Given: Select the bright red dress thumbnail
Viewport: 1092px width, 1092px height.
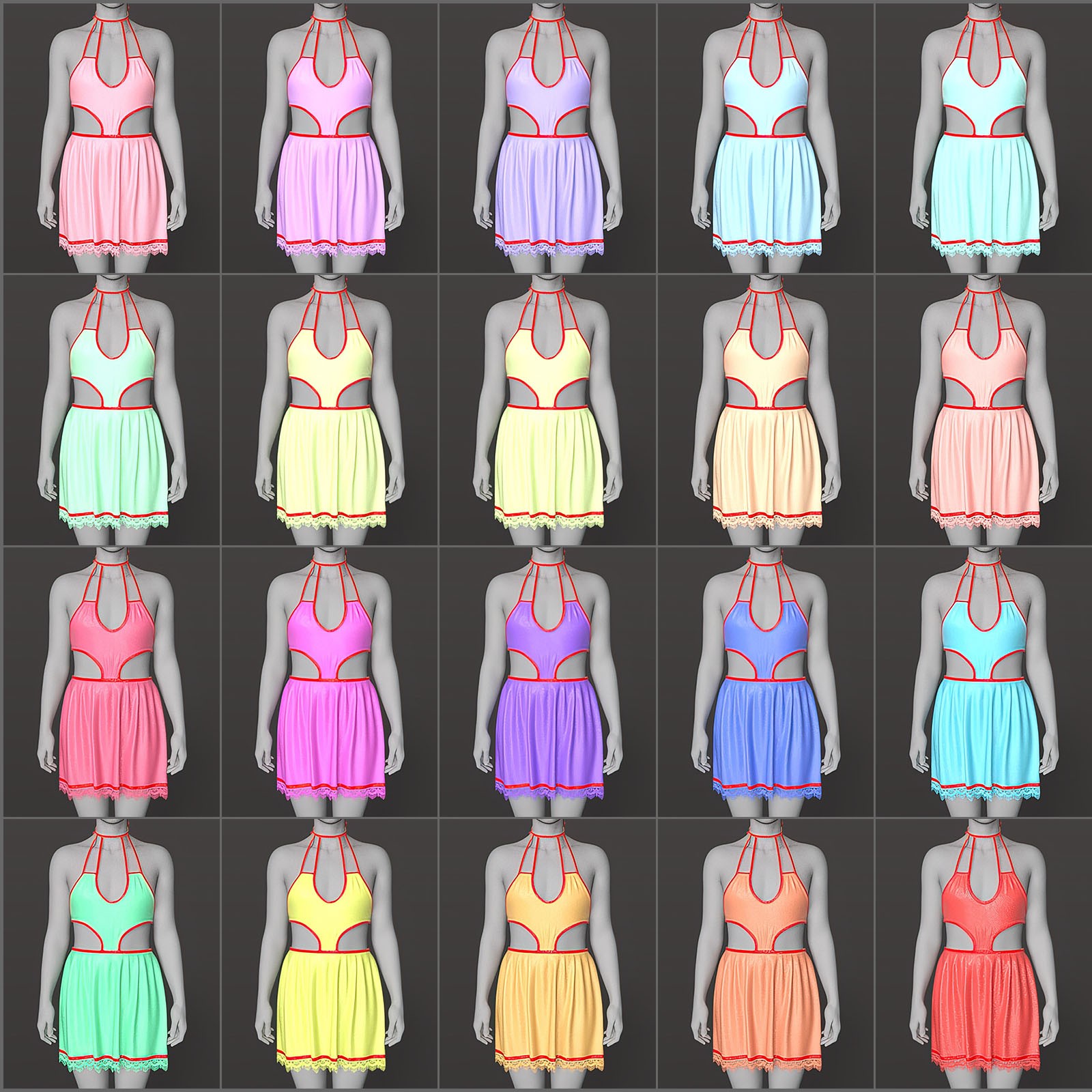Looking at the screenshot, I should pyautogui.click(x=983, y=954).
